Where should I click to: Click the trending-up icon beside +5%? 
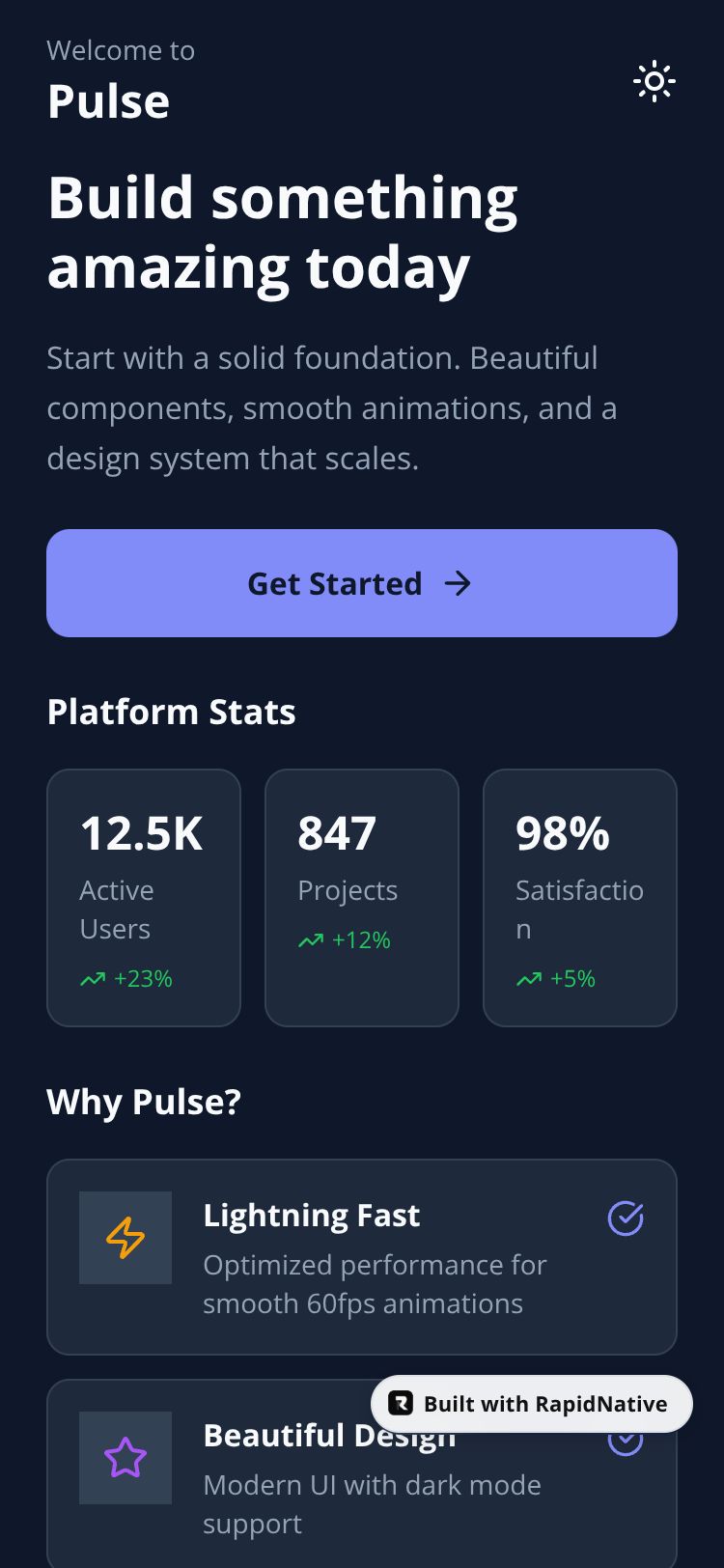point(529,979)
